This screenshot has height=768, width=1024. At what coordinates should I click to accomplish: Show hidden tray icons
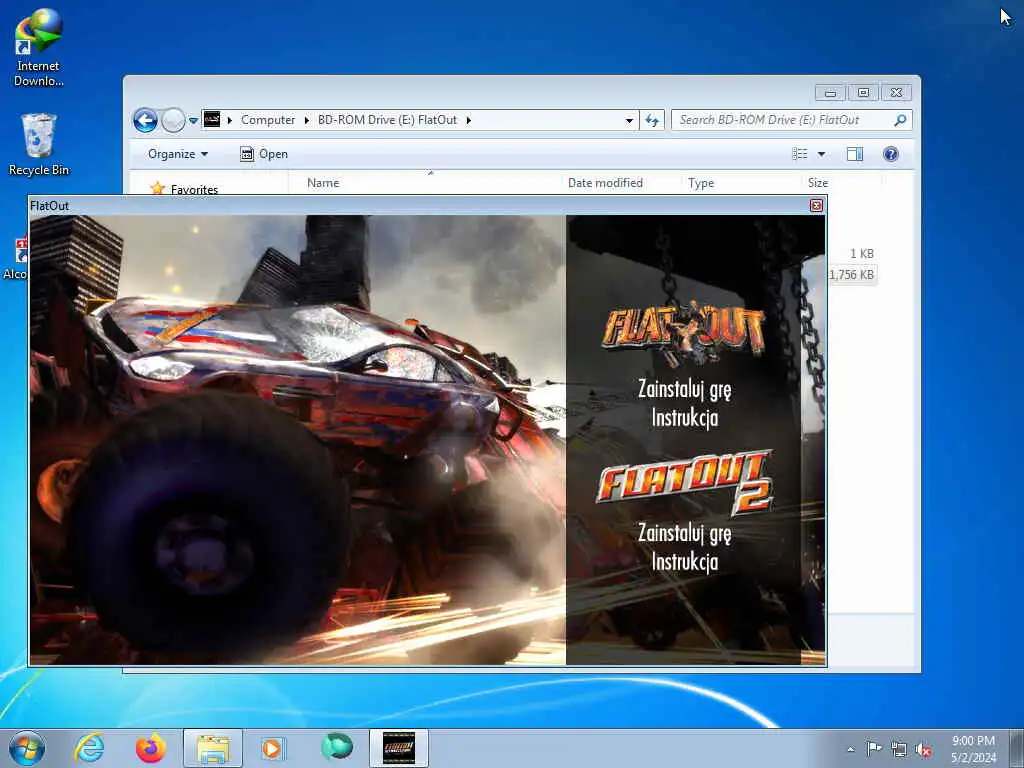pos(850,750)
